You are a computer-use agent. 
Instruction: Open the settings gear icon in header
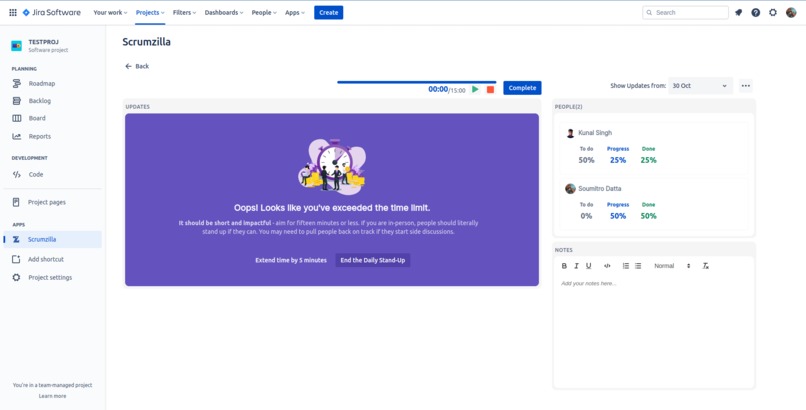(773, 12)
